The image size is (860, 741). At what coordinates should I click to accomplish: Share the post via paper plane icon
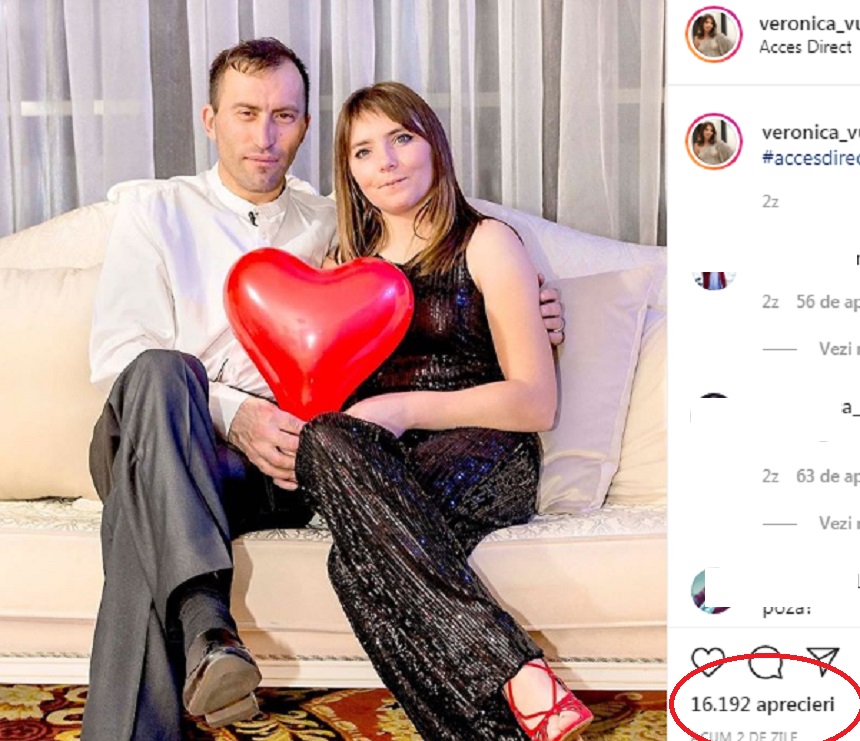[822, 661]
